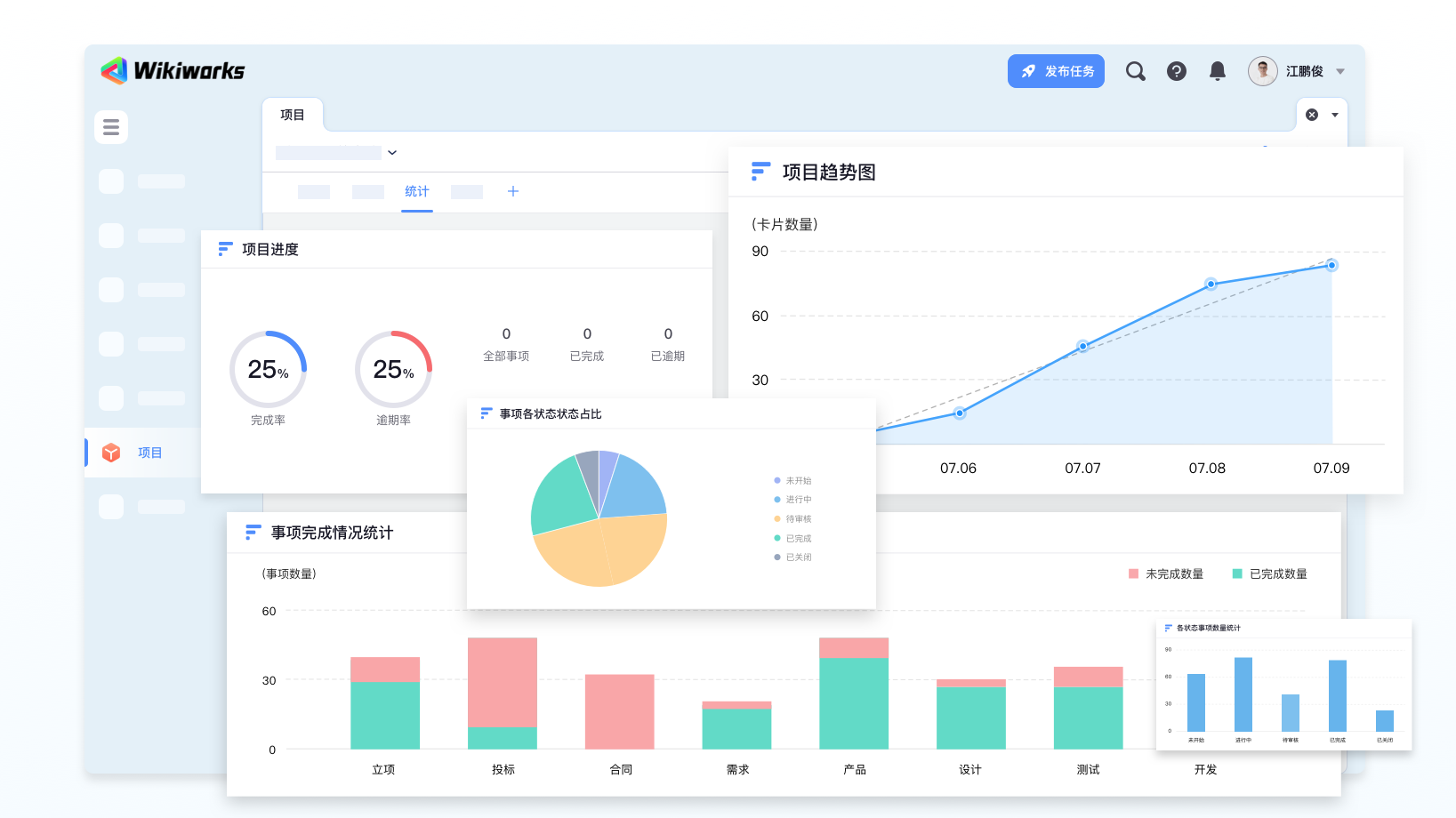This screenshot has height=818, width=1456.
Task: Toggle the hamburger sidebar menu icon
Action: [x=111, y=127]
